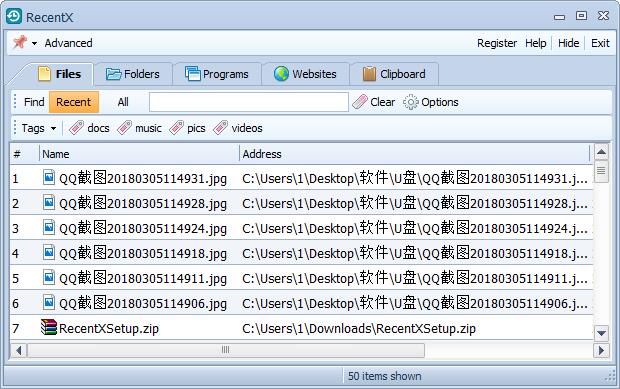Screen dimensions: 620x389
Task: Filter by the videos tag
Action: (238, 128)
